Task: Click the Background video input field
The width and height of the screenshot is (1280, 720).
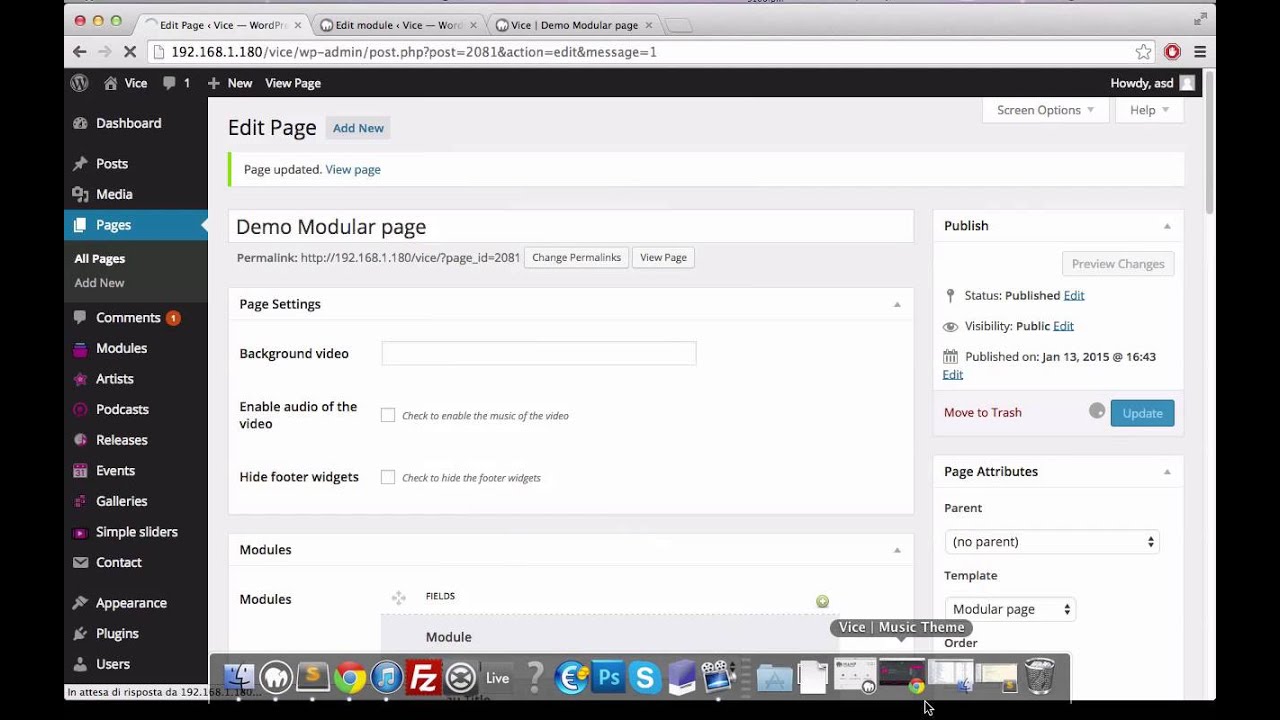Action: pyautogui.click(x=539, y=353)
